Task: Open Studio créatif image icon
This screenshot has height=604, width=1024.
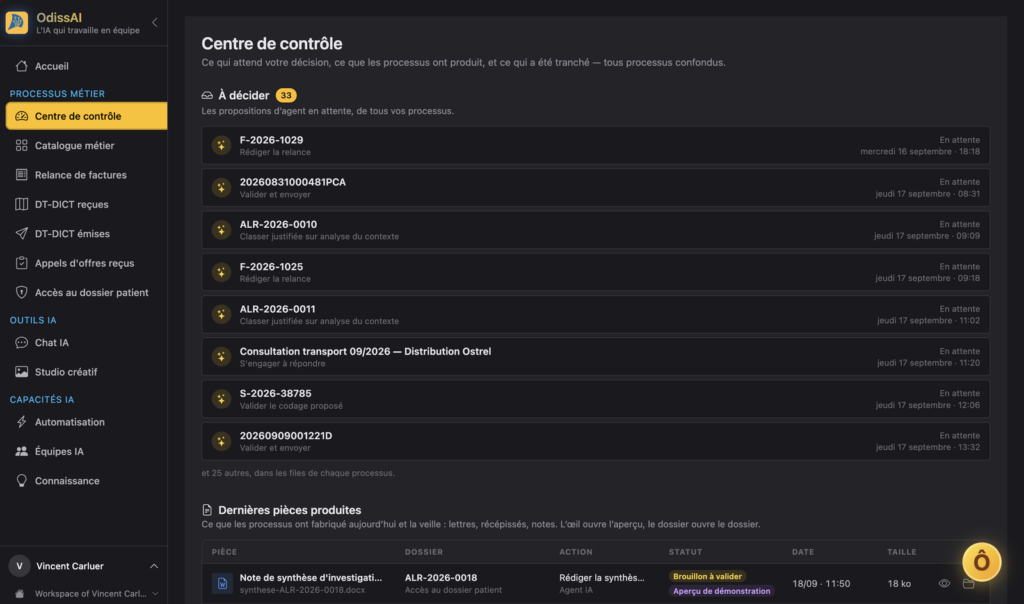Action: click(22, 372)
